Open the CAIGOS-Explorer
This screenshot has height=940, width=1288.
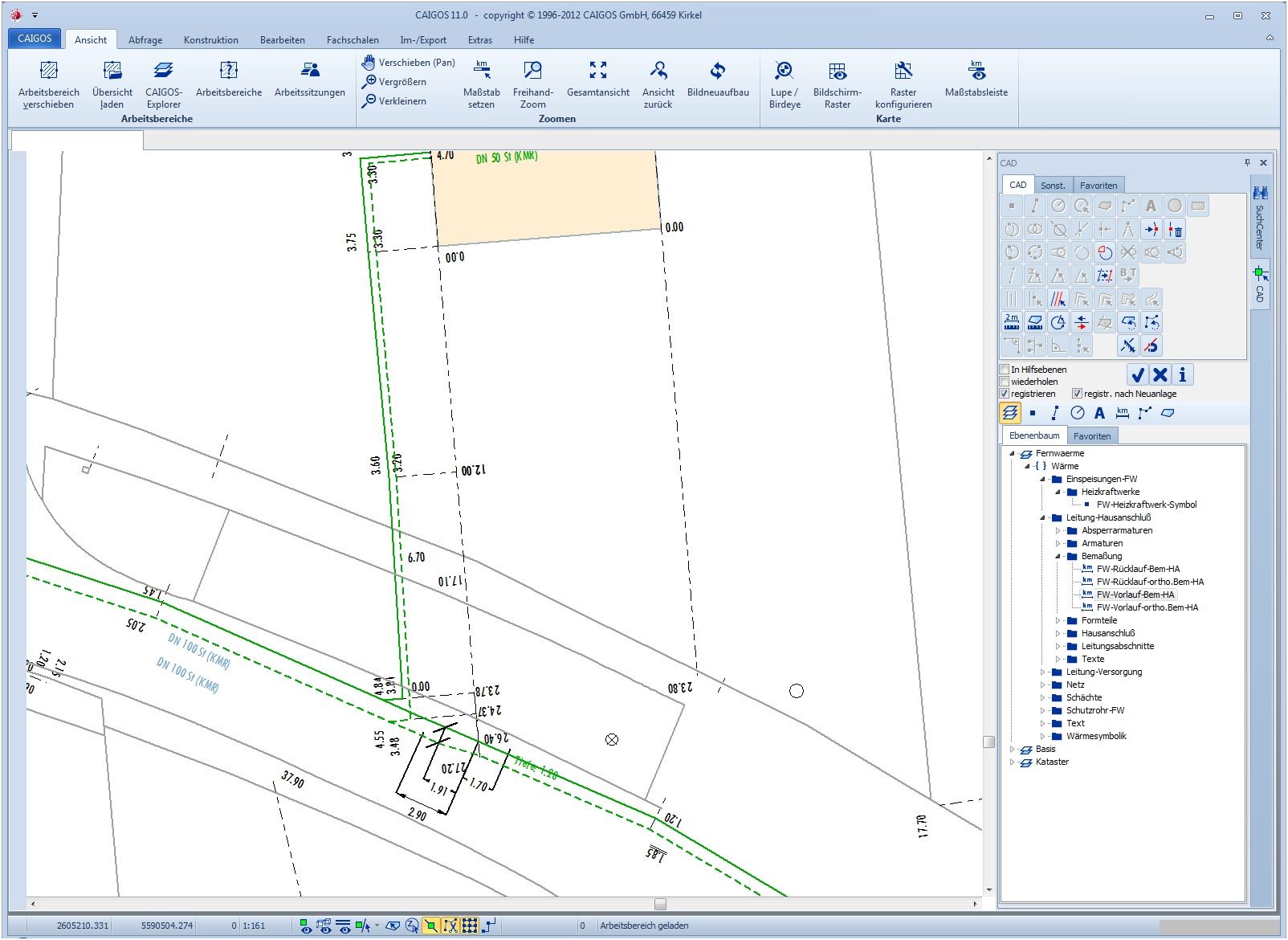coord(163,71)
